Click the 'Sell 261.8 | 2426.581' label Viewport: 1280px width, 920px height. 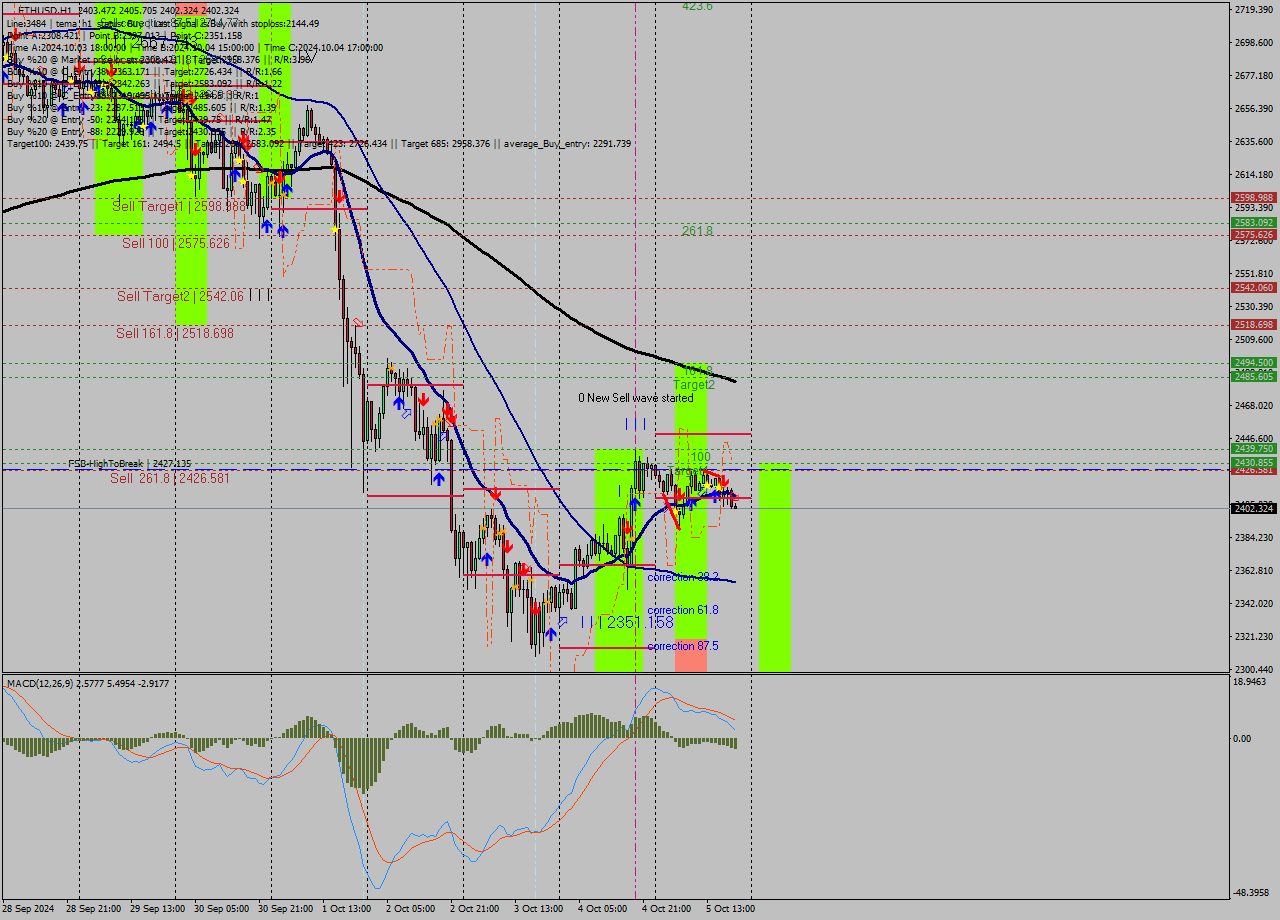point(169,478)
